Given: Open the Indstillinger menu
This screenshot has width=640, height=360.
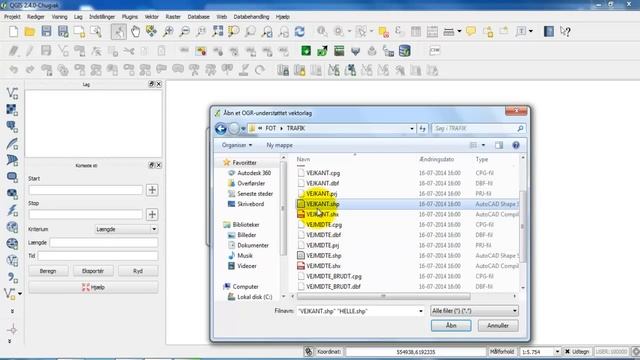Looking at the screenshot, I should pyautogui.click(x=102, y=17).
